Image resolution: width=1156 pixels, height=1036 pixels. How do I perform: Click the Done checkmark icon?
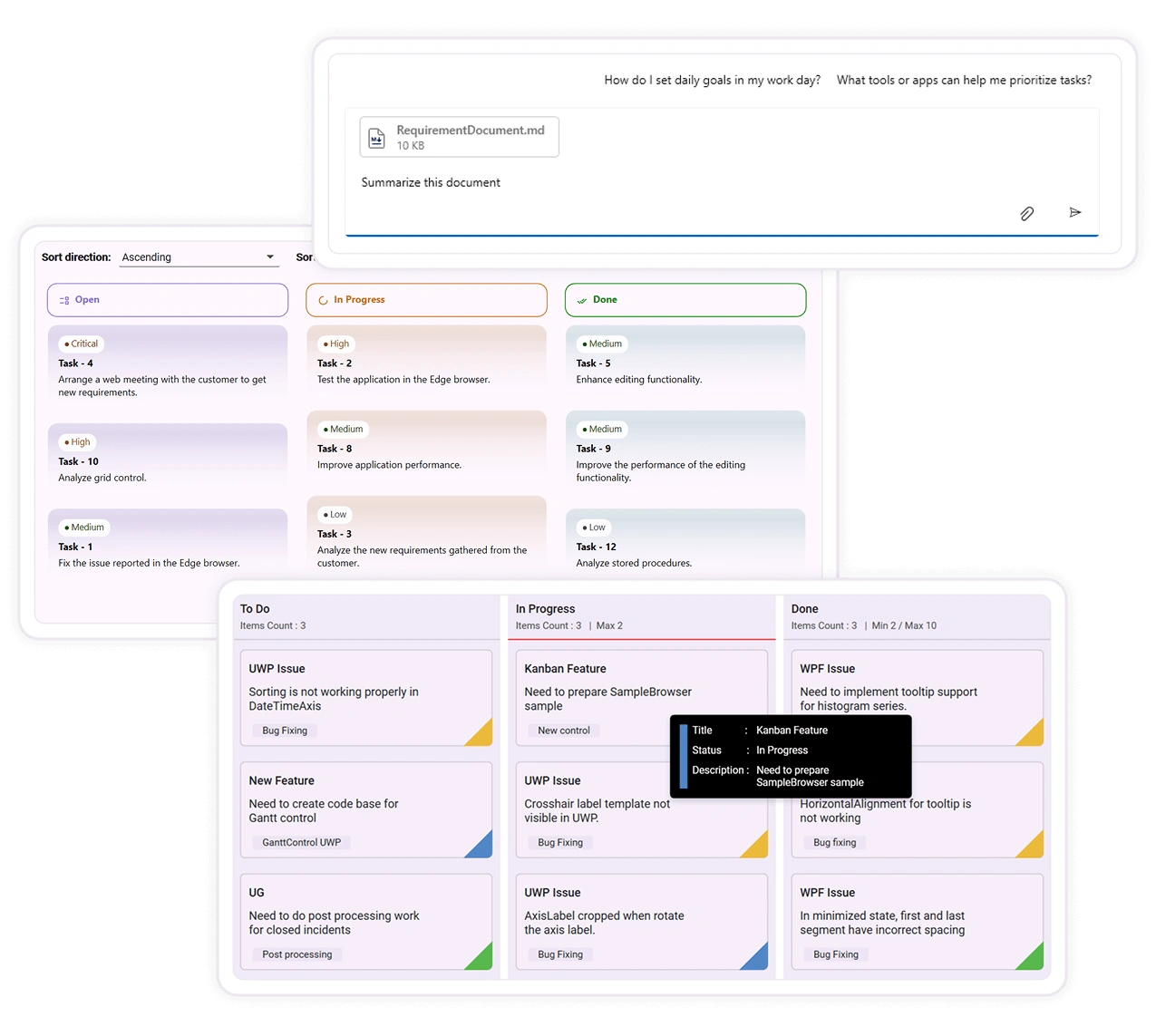(582, 300)
